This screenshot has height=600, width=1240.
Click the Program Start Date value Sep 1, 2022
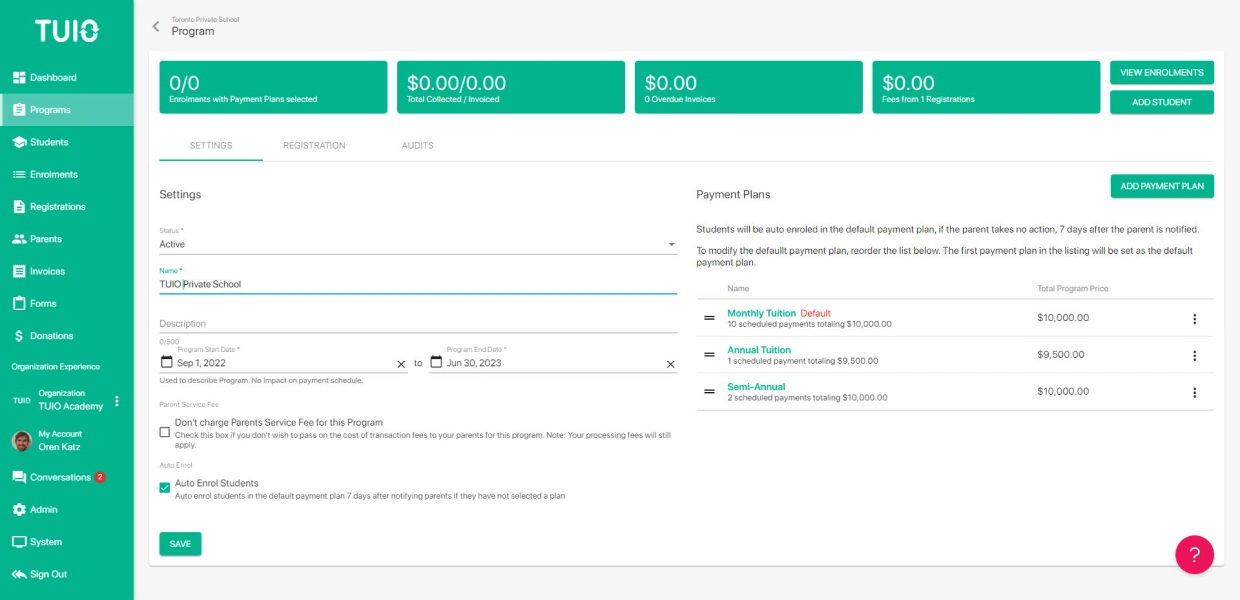[x=201, y=363]
